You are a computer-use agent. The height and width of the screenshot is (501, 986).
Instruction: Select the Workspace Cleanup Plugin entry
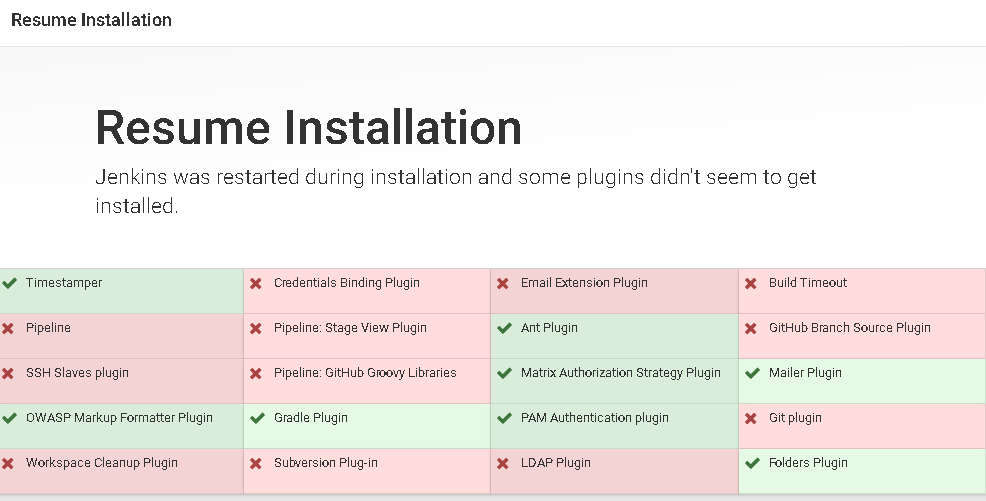102,463
